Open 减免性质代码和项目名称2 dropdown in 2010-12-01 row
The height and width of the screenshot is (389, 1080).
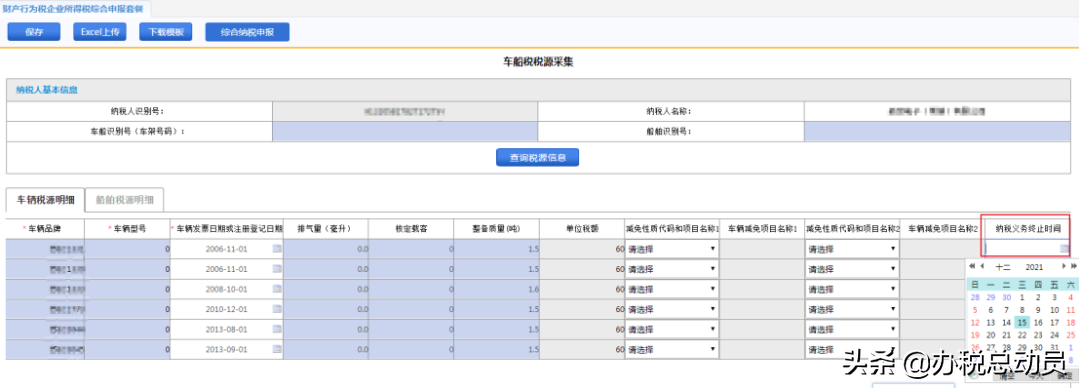click(852, 310)
